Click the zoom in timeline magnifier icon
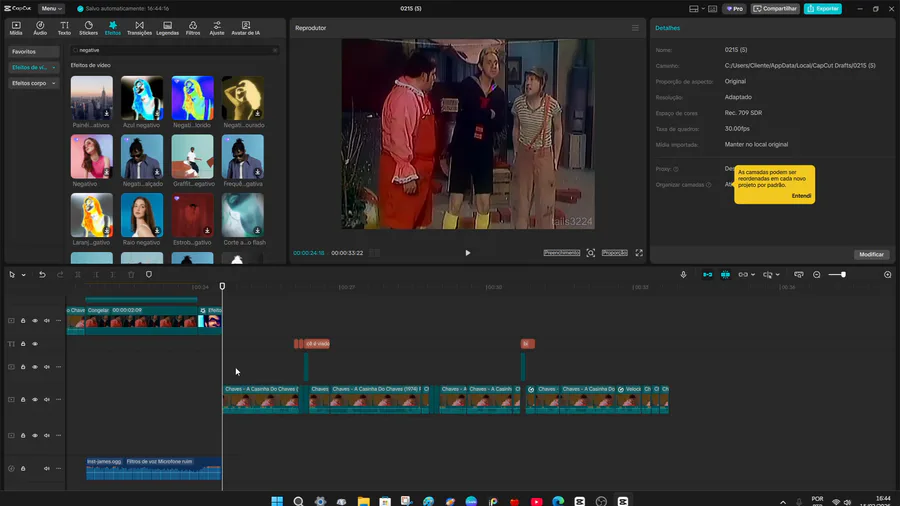 [887, 274]
